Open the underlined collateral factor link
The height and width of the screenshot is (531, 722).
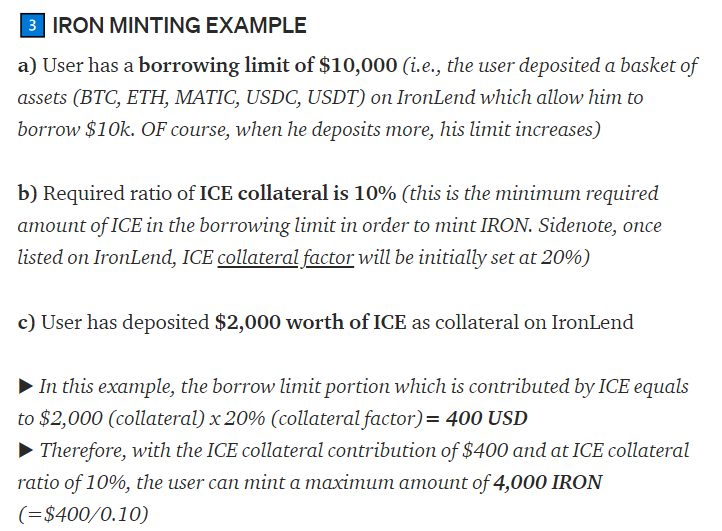coord(285,257)
